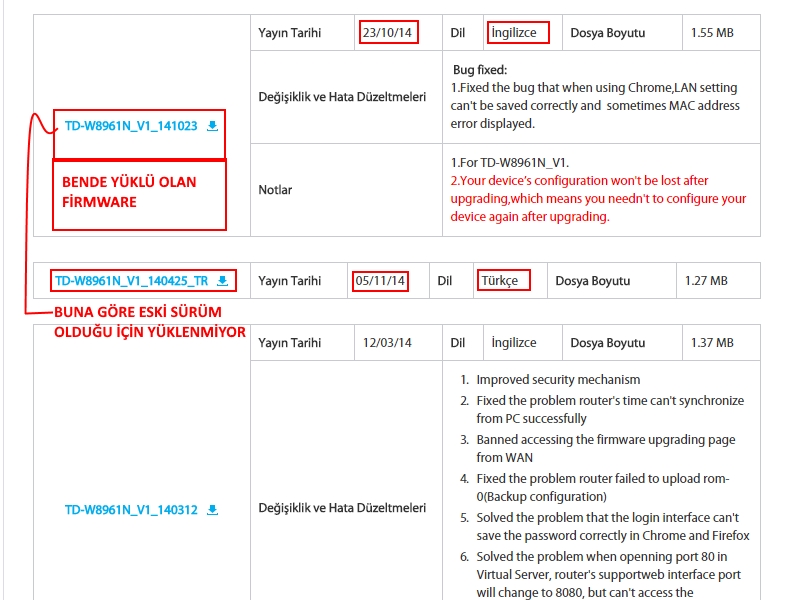Click the login interface password fix item
The image size is (800, 600).
(613, 527)
